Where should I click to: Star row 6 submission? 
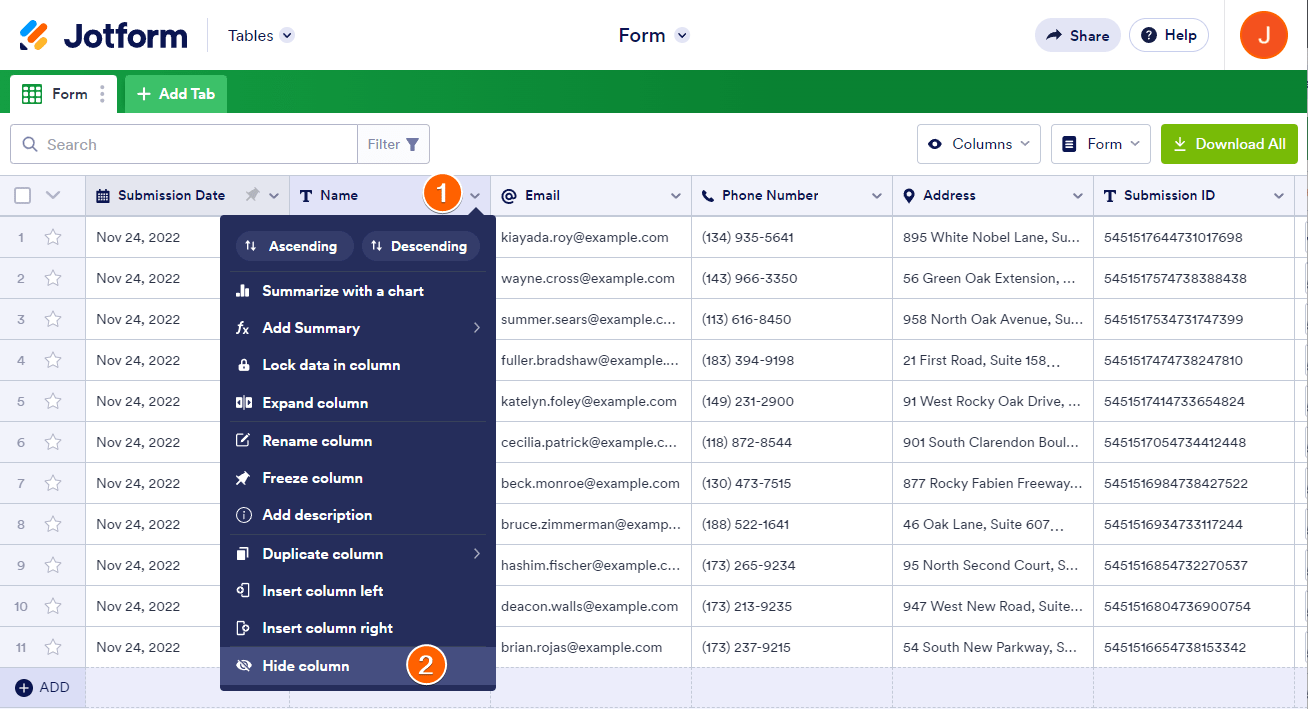click(53, 442)
